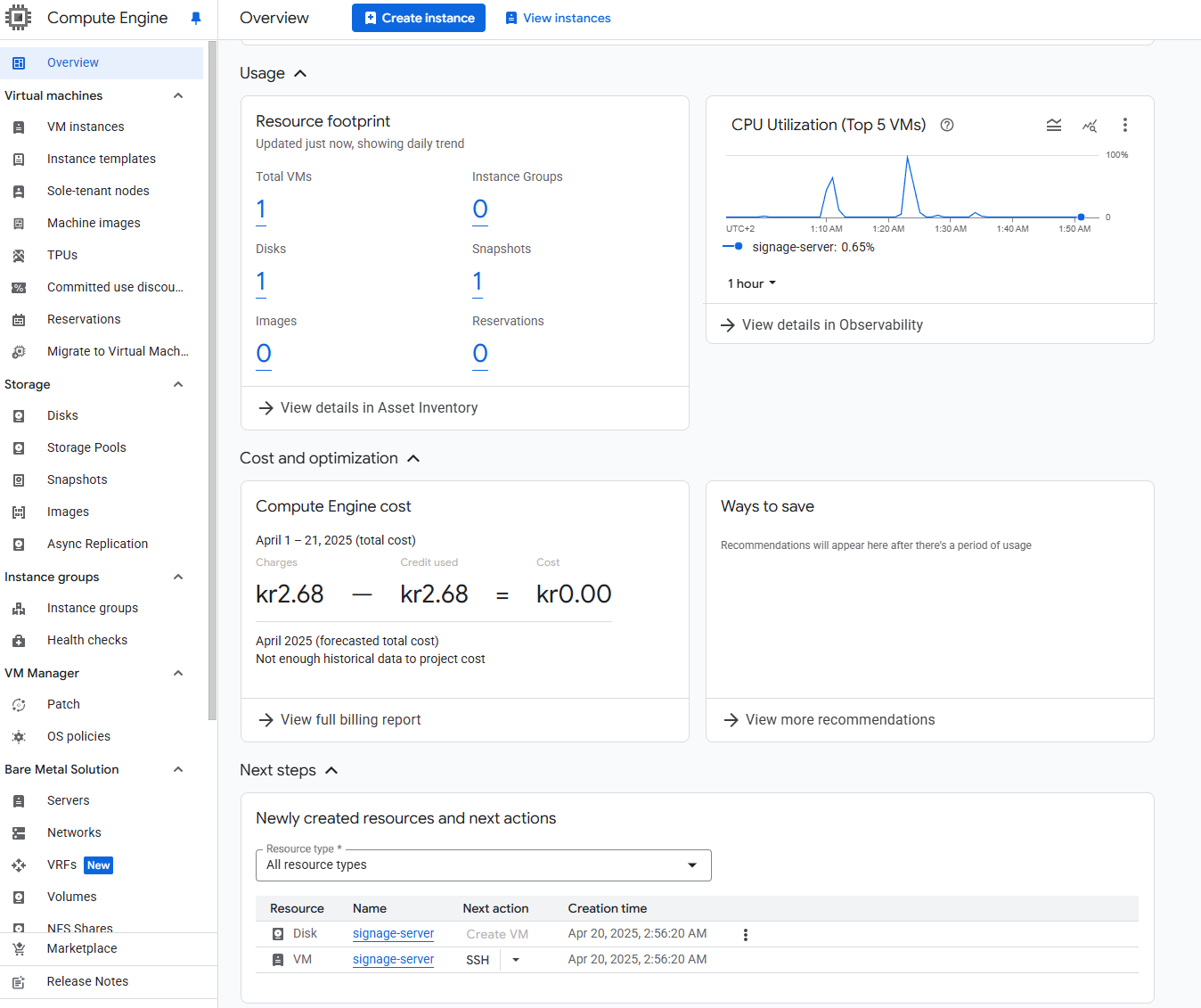Screen dimensions: 1201x1008
Task: Click the Snapshots count link
Action: click(478, 283)
